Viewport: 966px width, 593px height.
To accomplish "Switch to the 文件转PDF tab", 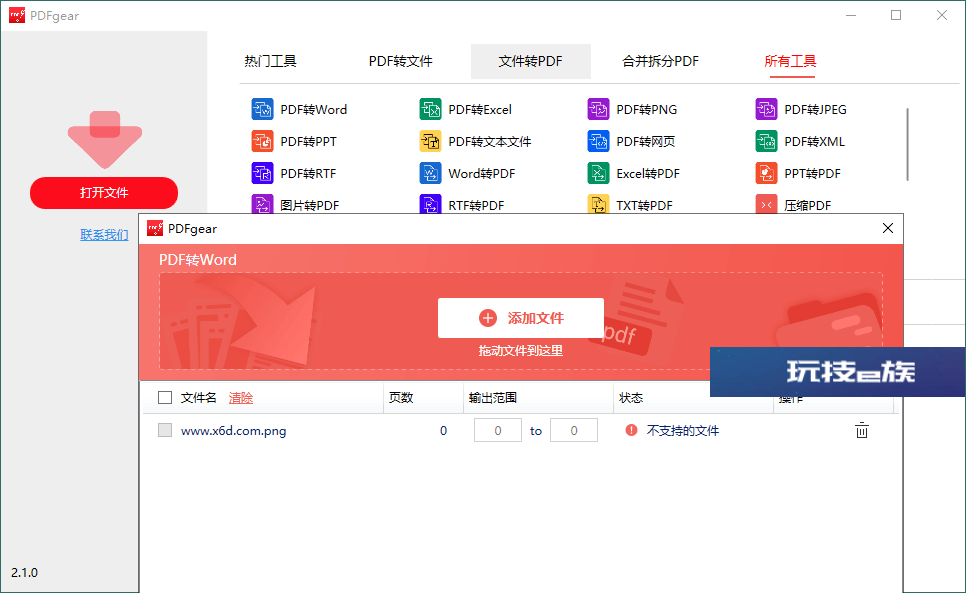I will [530, 61].
